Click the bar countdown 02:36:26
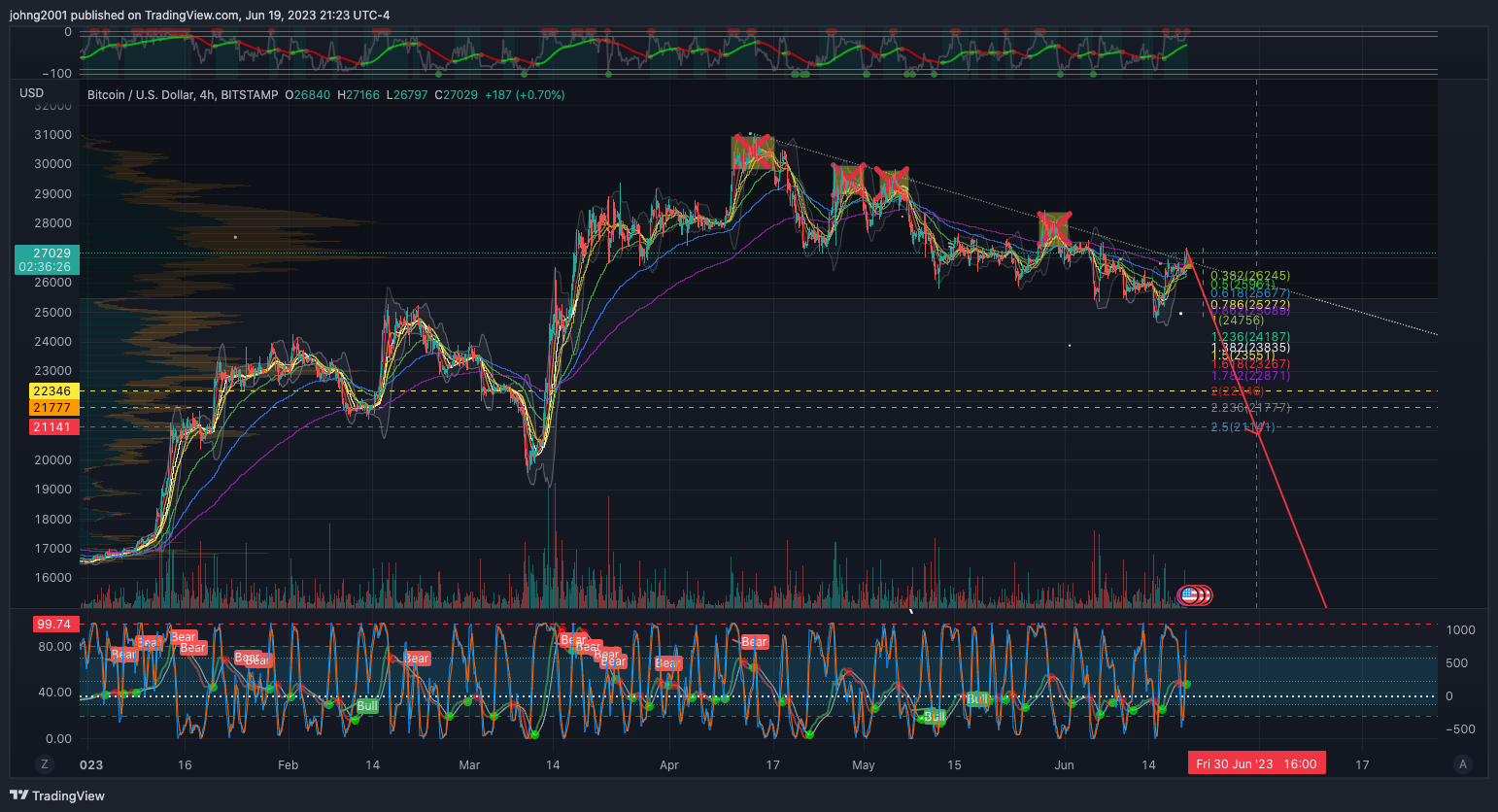This screenshot has width=1498, height=812. tap(45, 266)
